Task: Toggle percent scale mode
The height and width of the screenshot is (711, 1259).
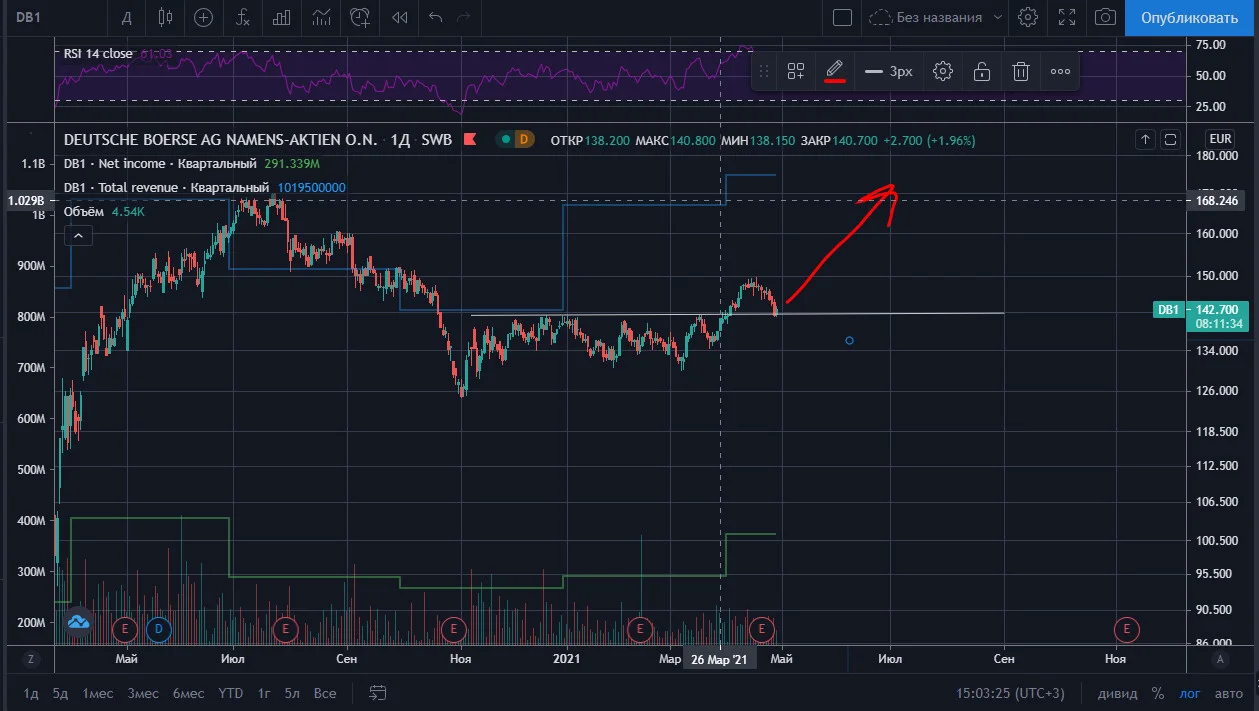Action: (1157, 693)
